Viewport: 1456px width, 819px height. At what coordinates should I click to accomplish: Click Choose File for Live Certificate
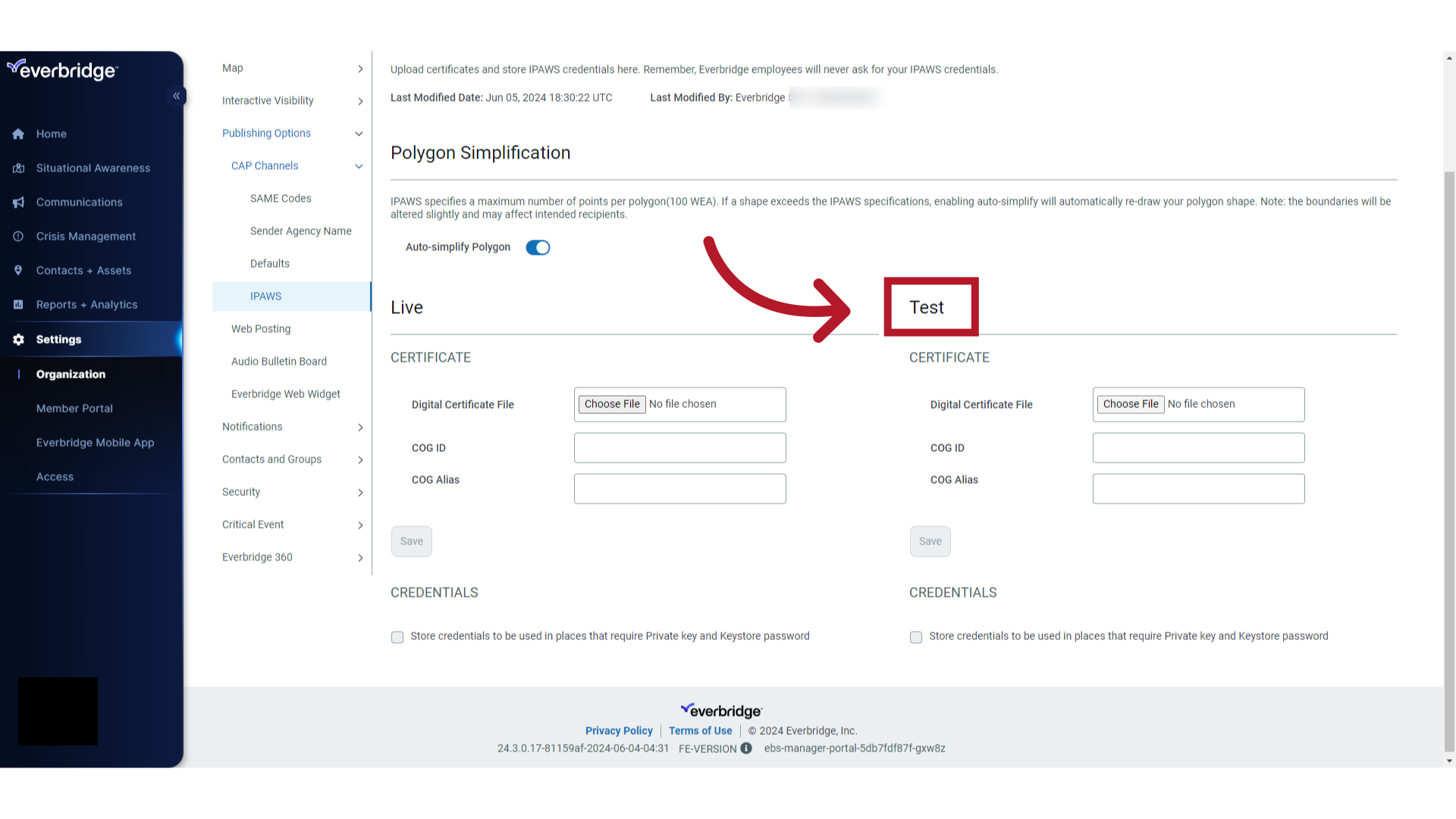pyautogui.click(x=611, y=404)
